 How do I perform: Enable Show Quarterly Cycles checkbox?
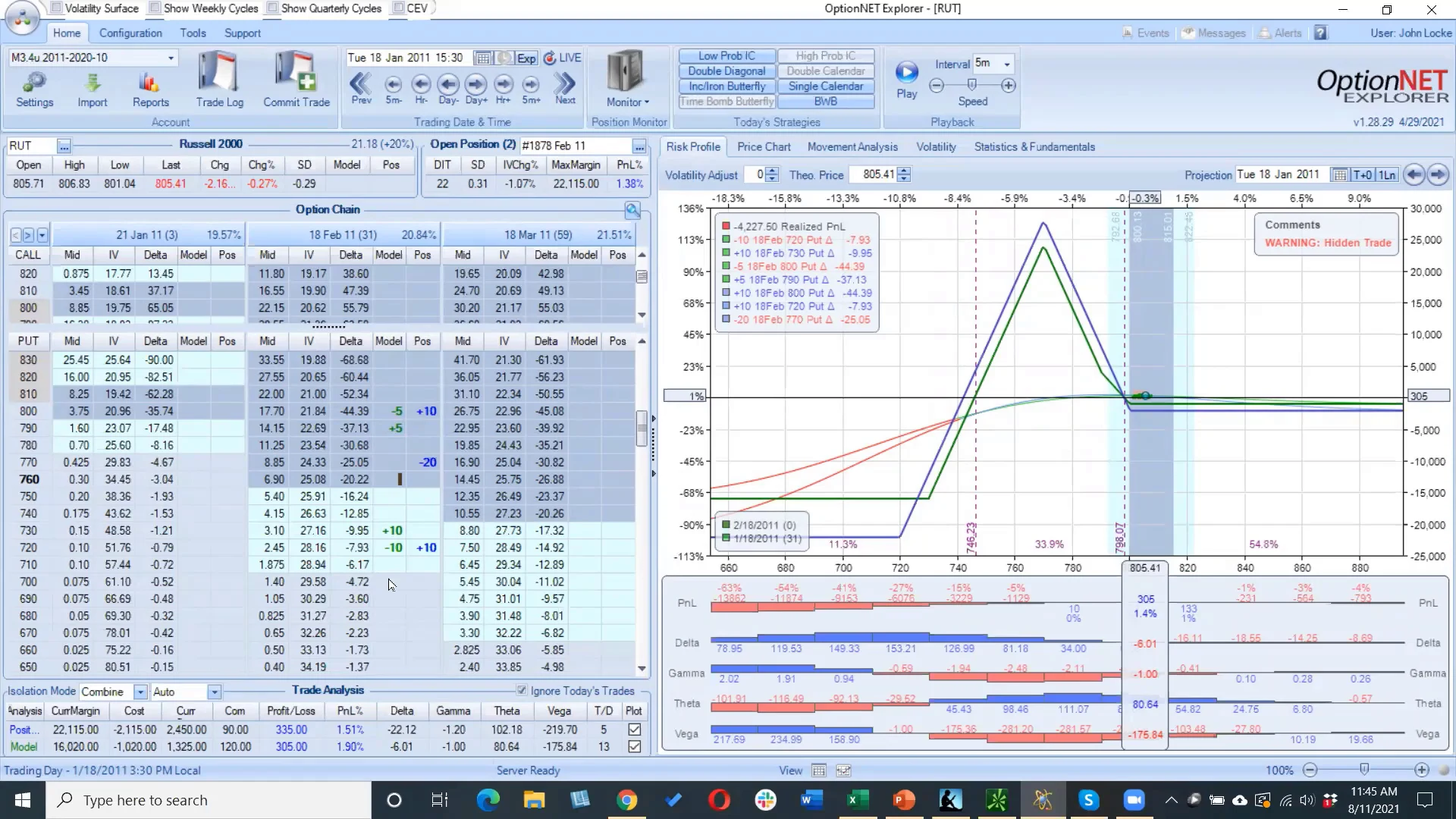[272, 8]
